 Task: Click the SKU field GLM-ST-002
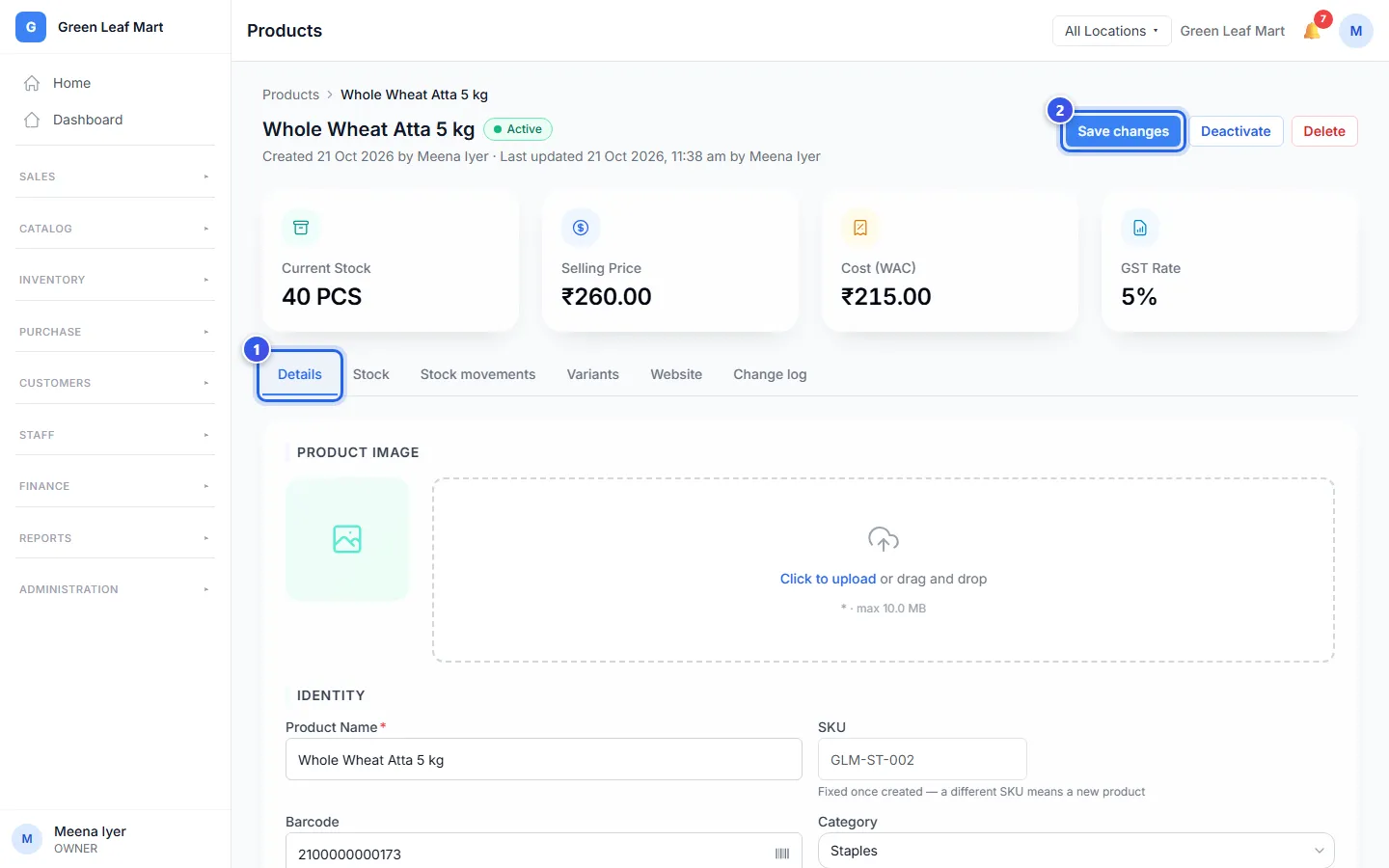[x=922, y=760]
